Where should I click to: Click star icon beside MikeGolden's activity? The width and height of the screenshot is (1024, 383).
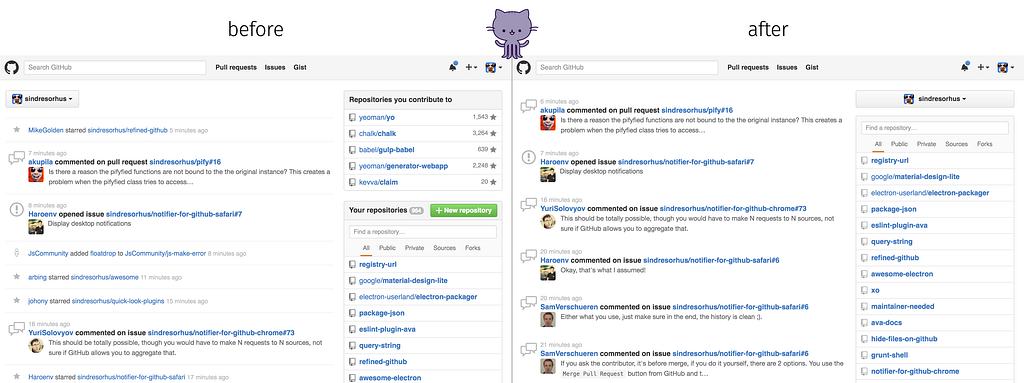click(16, 130)
